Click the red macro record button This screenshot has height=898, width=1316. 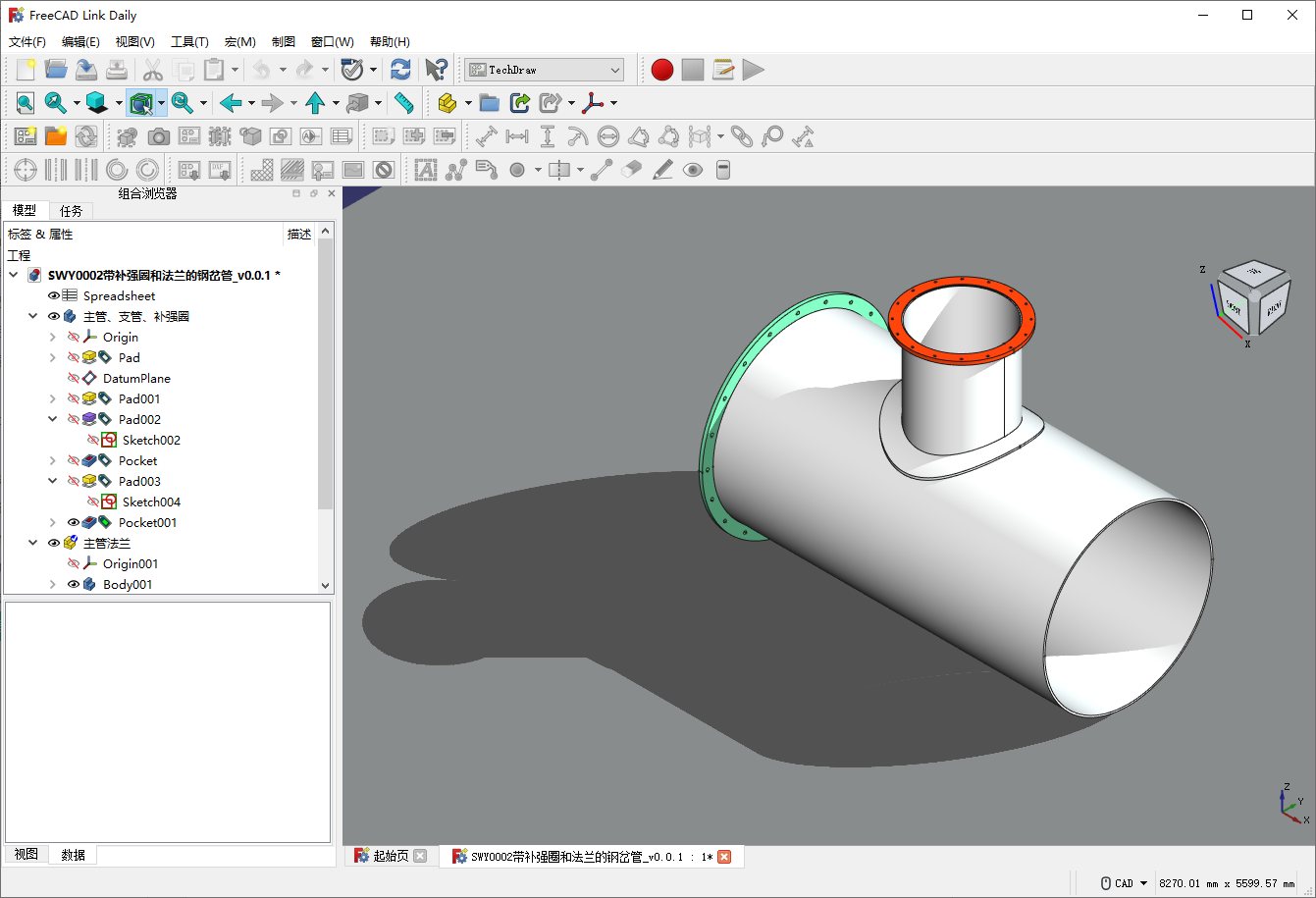coord(662,70)
